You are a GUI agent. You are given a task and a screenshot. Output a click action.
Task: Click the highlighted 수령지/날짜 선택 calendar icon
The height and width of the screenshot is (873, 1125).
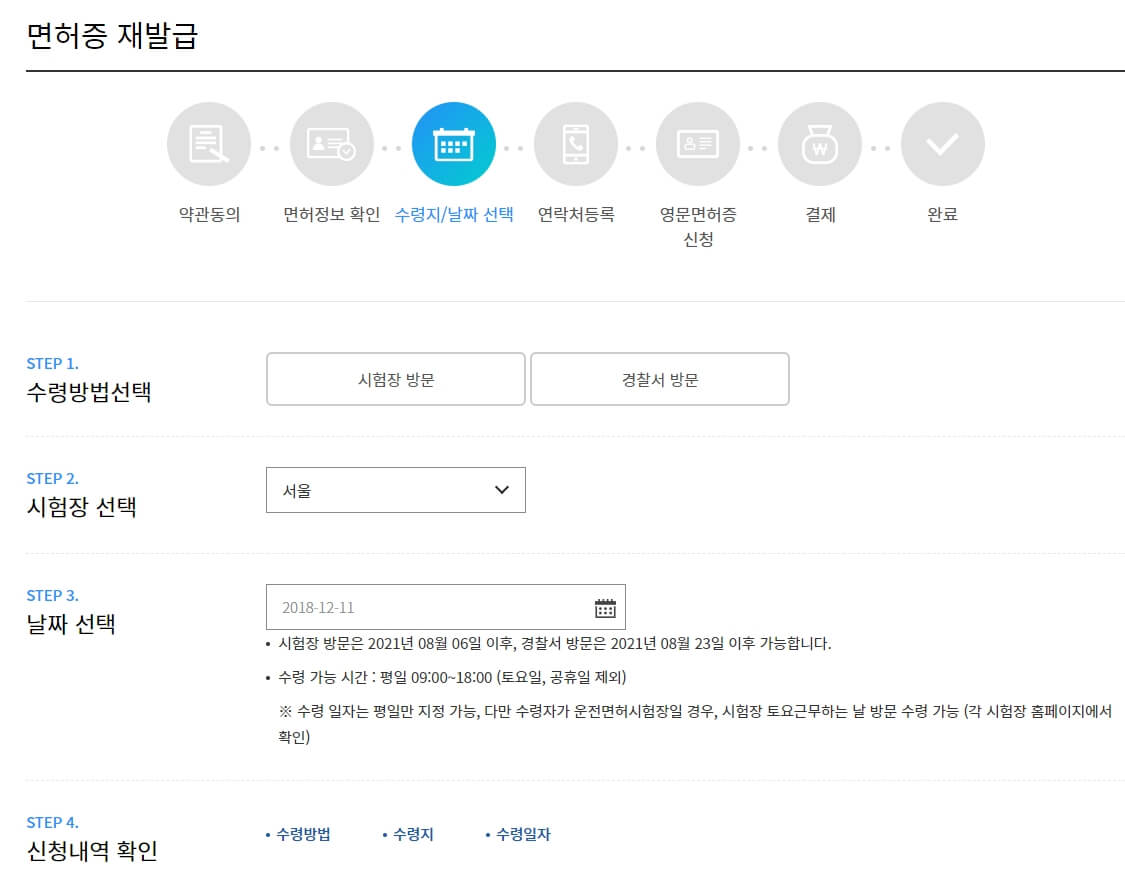click(453, 143)
